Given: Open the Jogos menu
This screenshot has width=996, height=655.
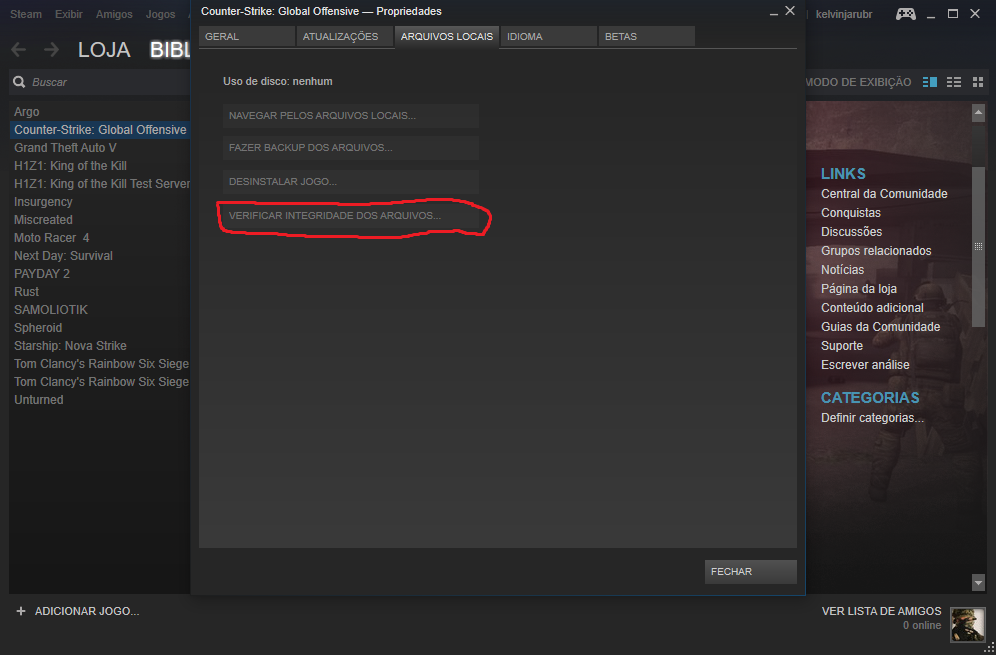Looking at the screenshot, I should coord(160,14).
